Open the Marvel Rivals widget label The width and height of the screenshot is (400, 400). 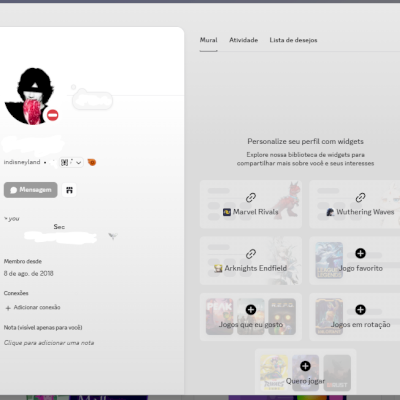click(255, 212)
